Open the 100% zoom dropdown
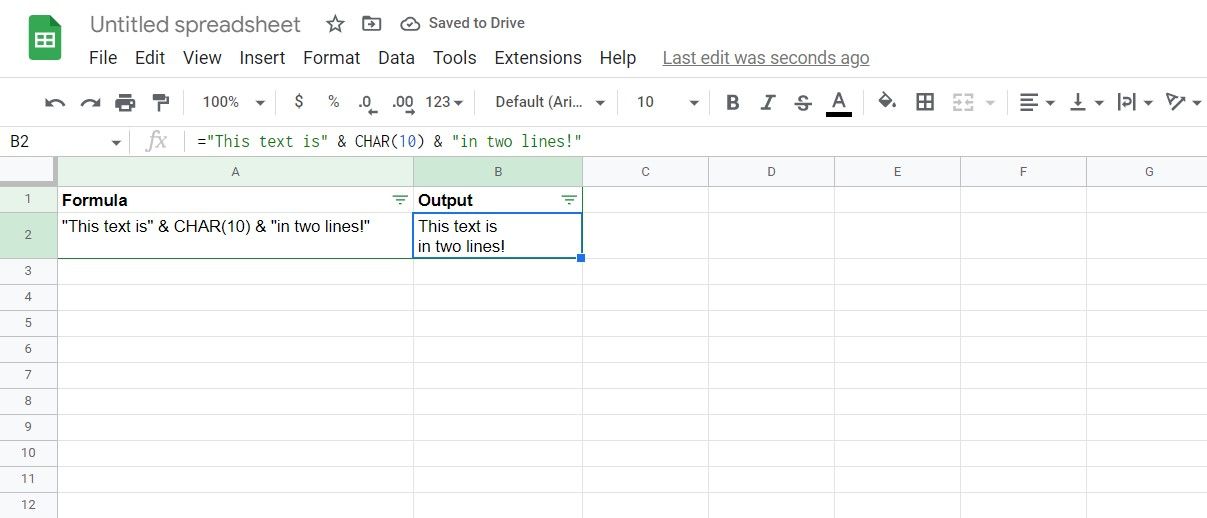This screenshot has width=1207, height=518. click(x=234, y=102)
